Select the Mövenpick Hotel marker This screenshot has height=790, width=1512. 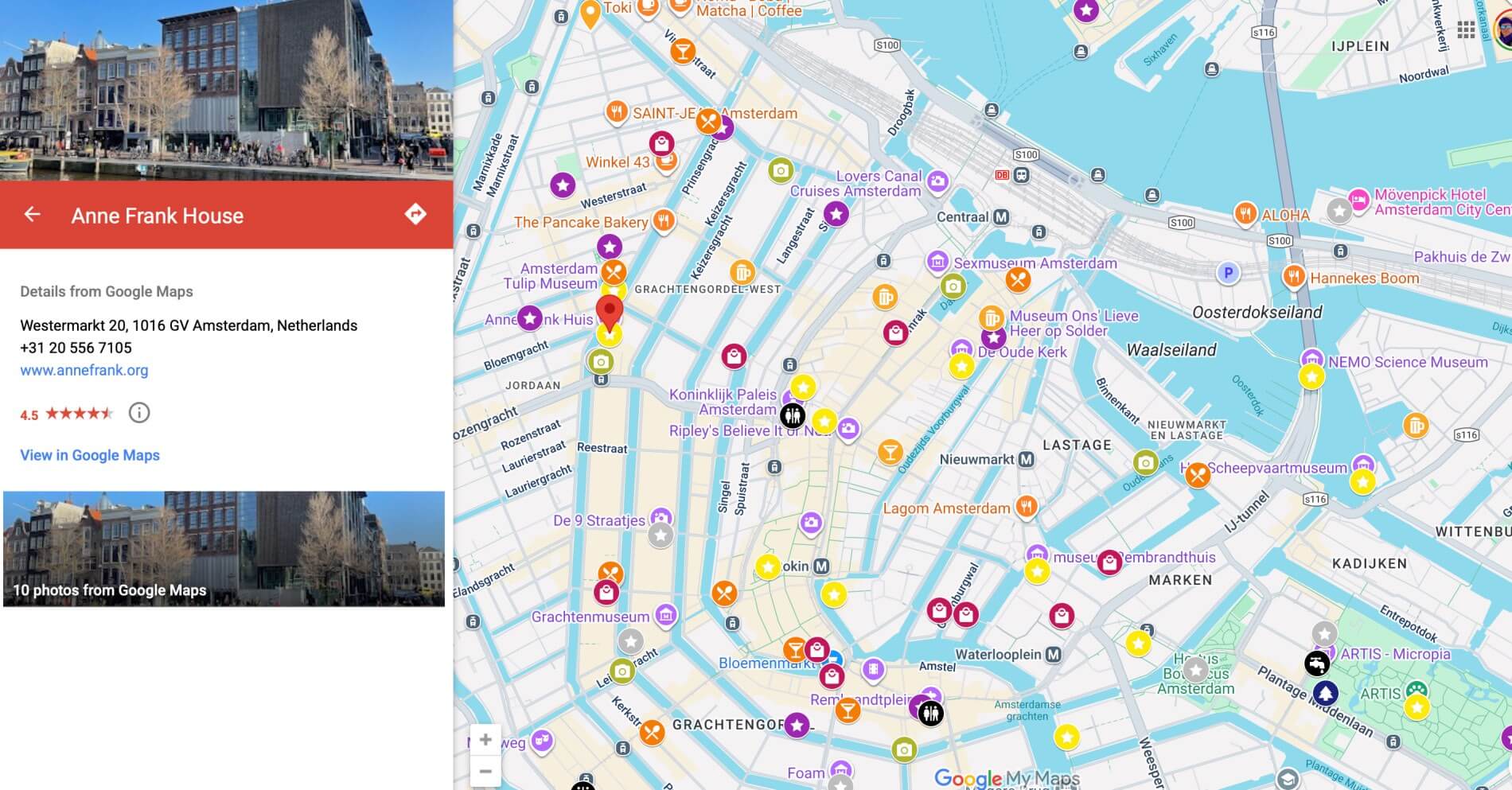[1358, 199]
